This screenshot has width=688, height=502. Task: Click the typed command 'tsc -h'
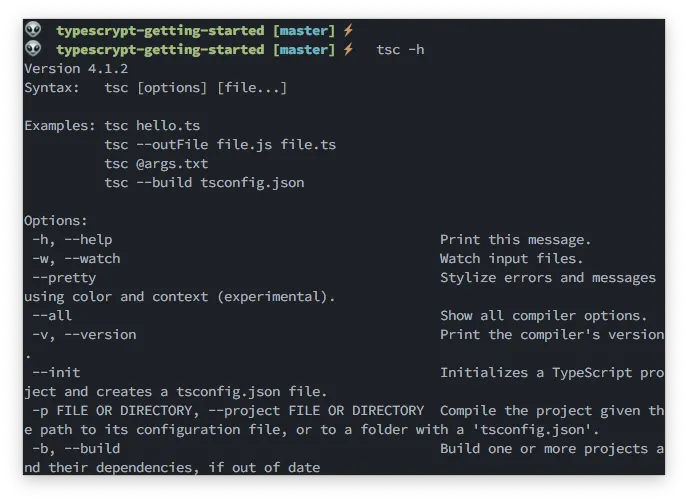[400, 50]
